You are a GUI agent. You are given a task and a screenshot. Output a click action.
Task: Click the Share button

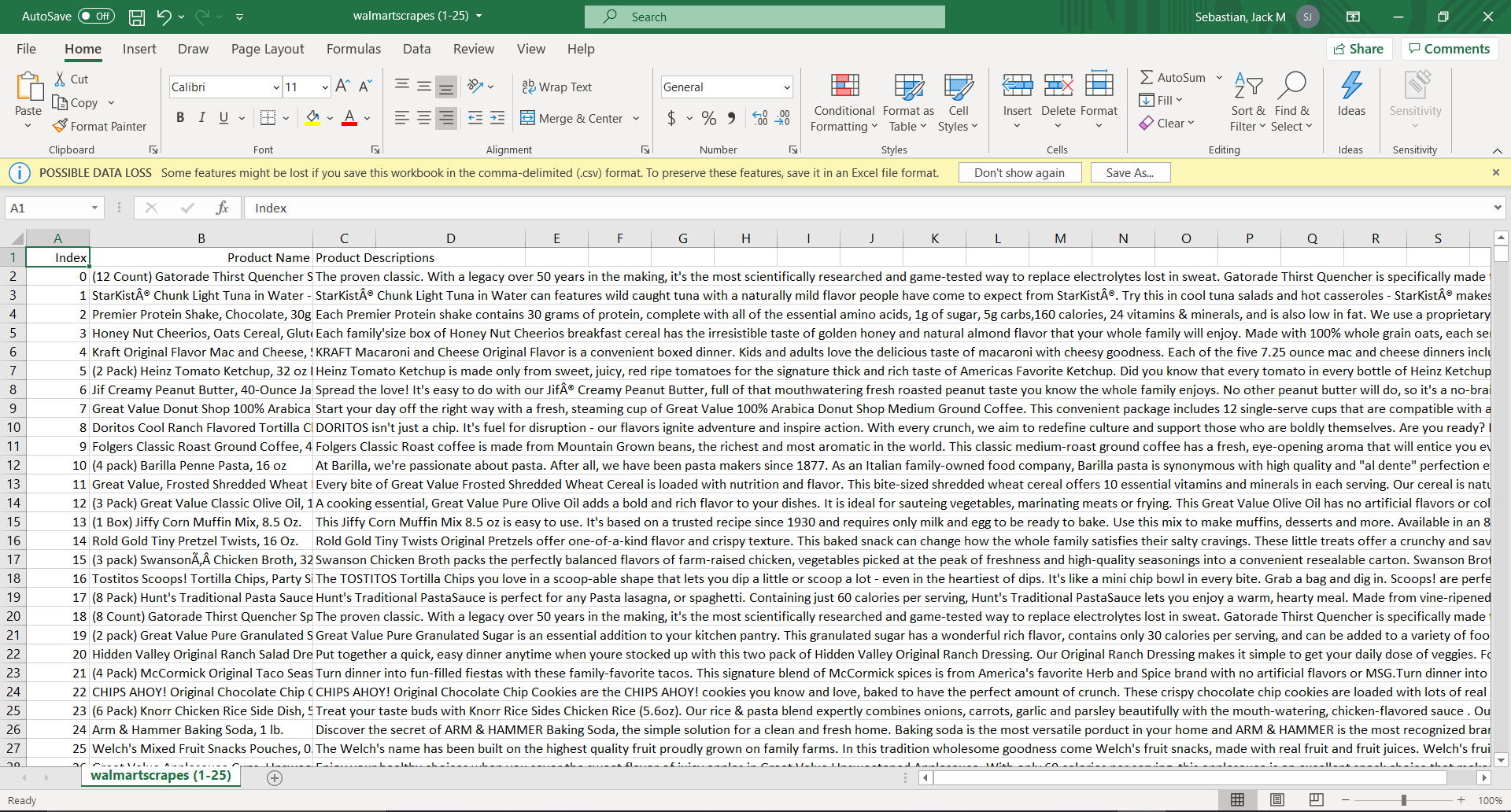[x=1359, y=49]
